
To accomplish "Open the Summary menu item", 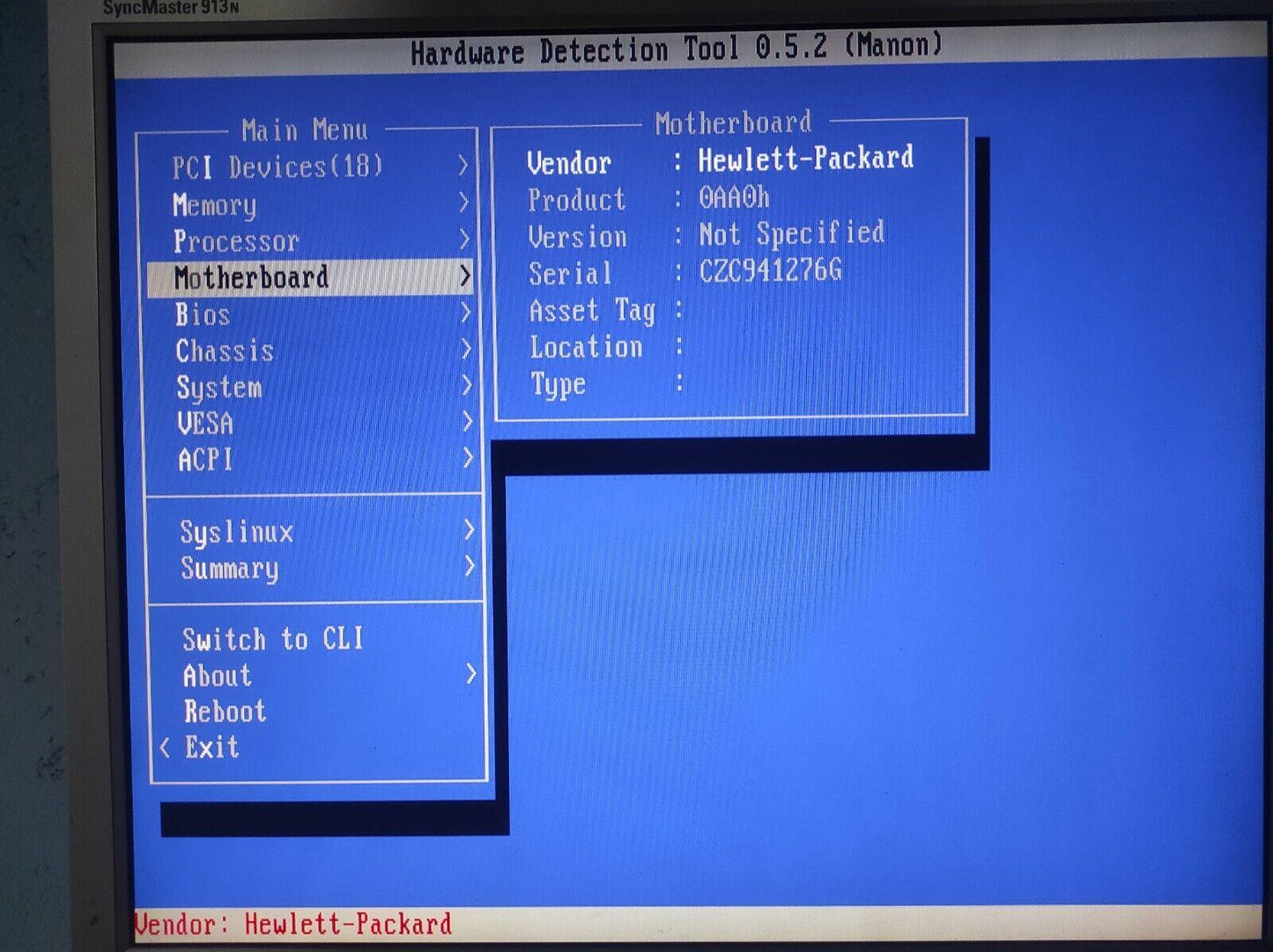I will pos(230,568).
